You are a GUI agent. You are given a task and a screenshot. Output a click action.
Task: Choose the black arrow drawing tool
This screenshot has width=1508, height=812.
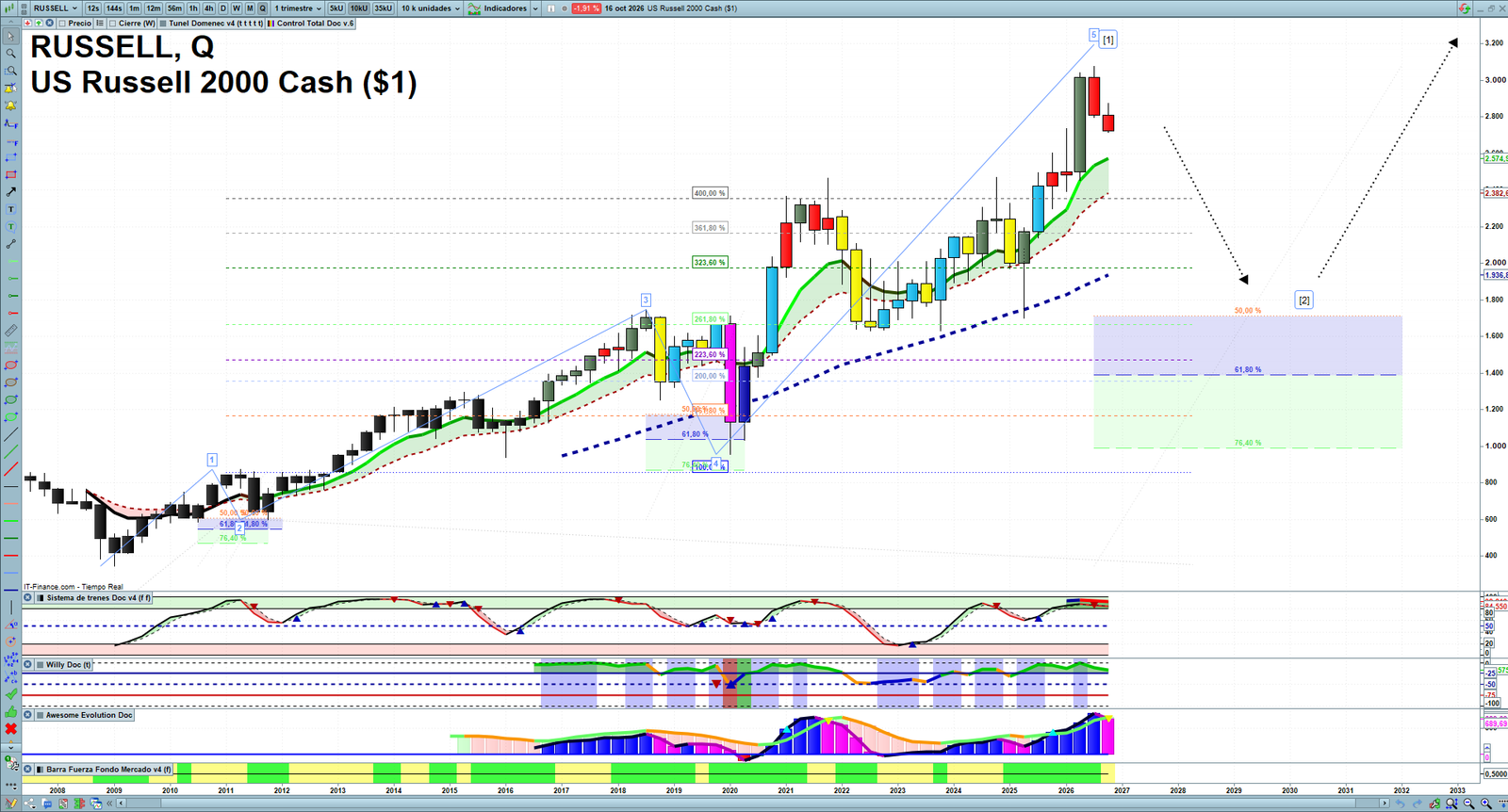coord(10,192)
